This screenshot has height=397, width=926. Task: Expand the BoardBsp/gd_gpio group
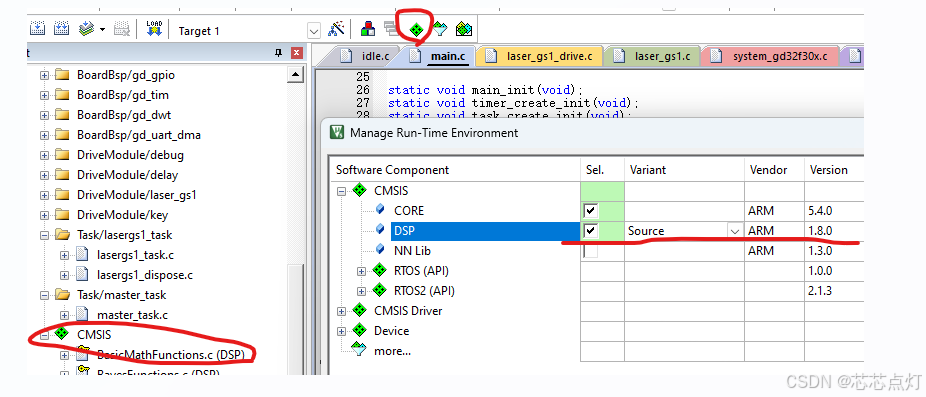(x=44, y=75)
